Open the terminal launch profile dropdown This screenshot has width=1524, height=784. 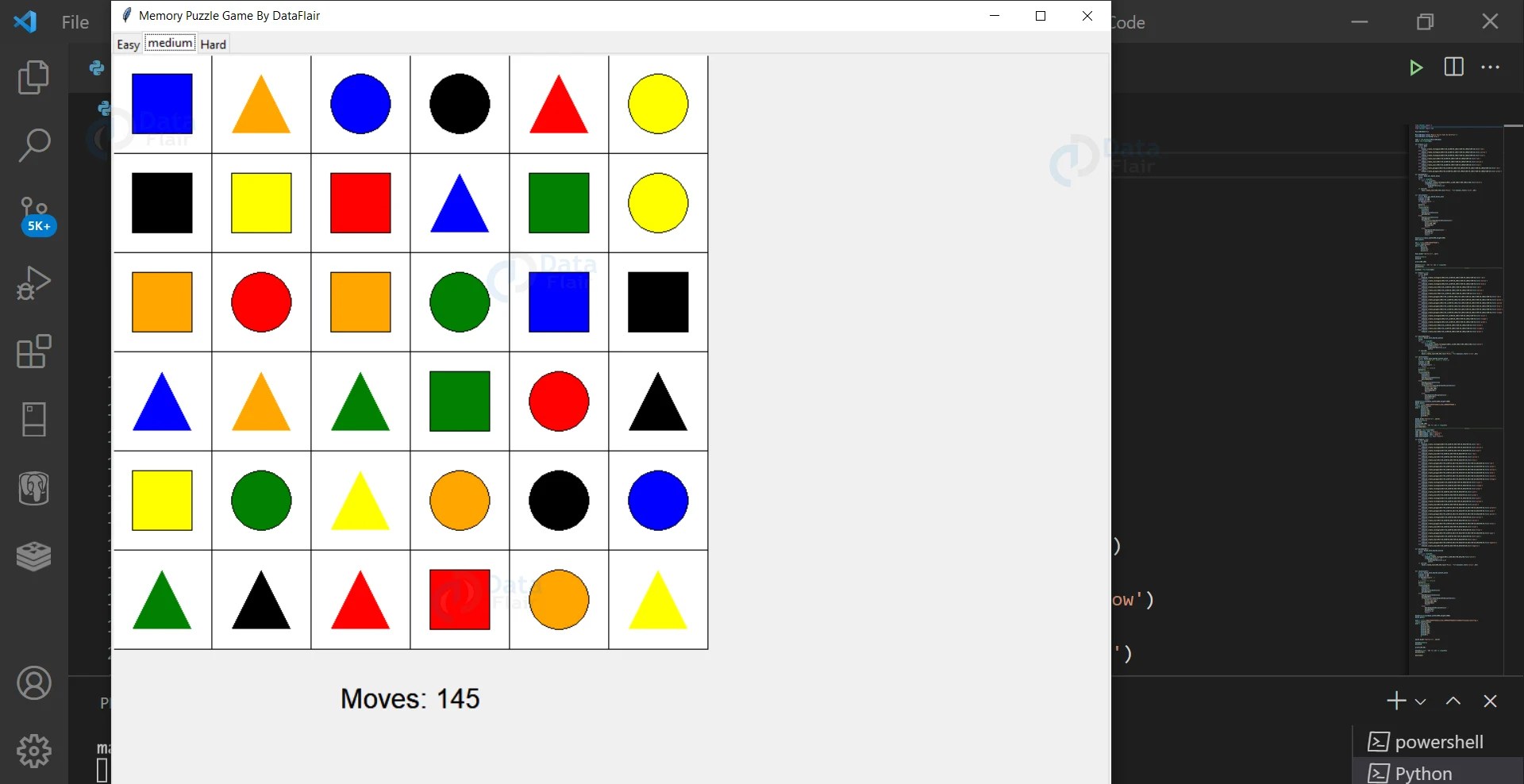click(1420, 701)
